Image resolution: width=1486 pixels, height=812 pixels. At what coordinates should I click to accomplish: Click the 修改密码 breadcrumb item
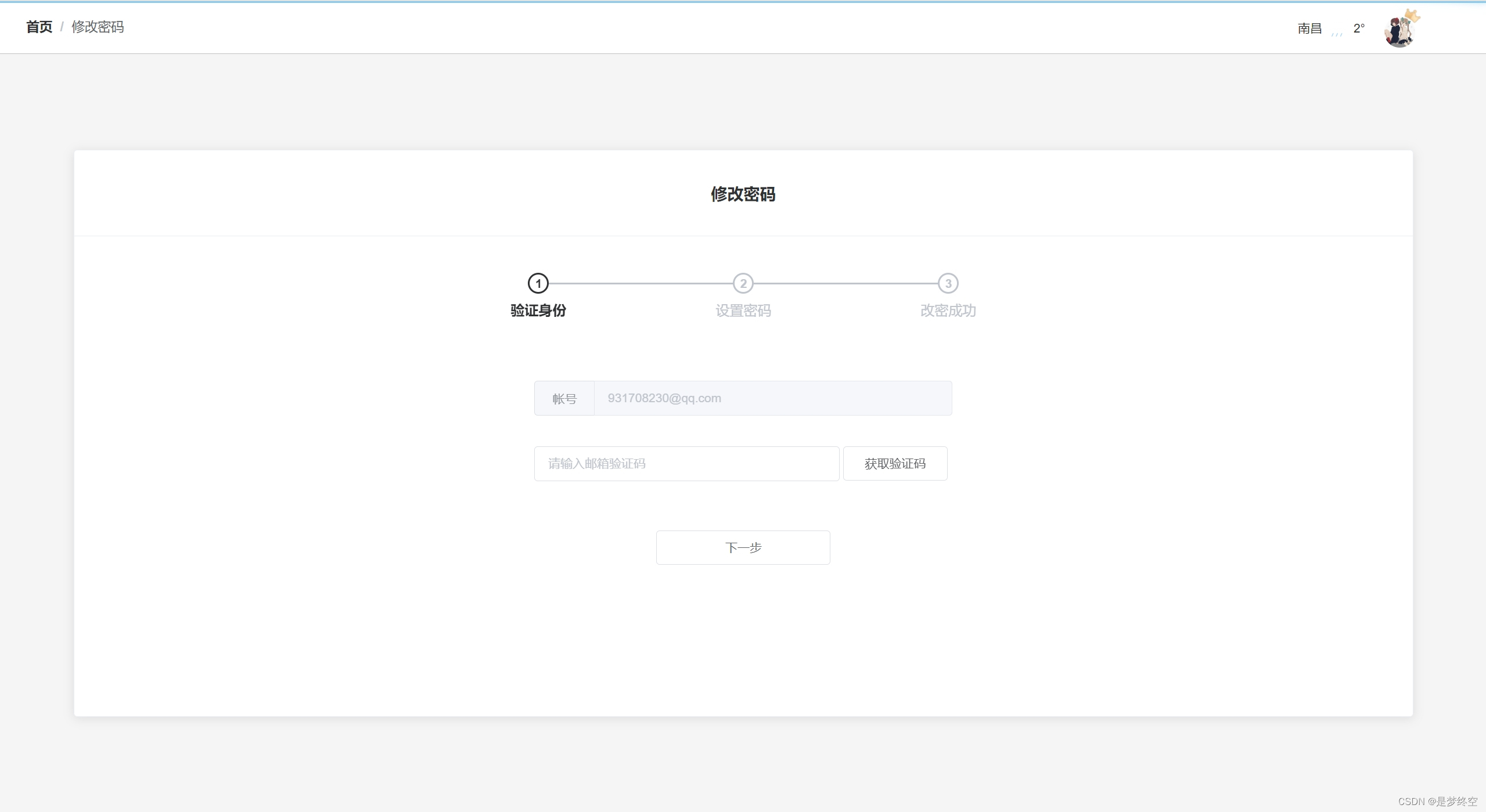(98, 27)
